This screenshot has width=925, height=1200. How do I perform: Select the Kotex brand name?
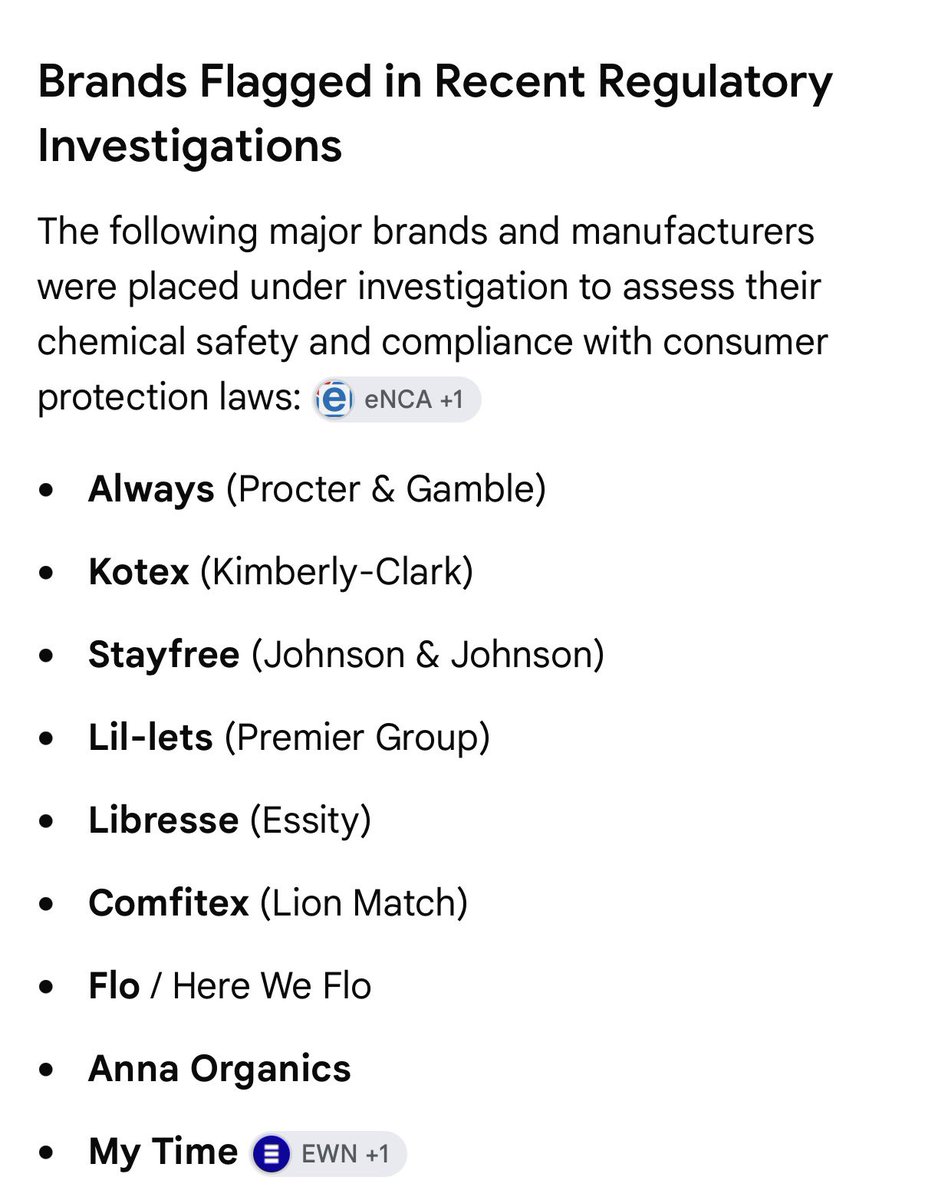[138, 572]
